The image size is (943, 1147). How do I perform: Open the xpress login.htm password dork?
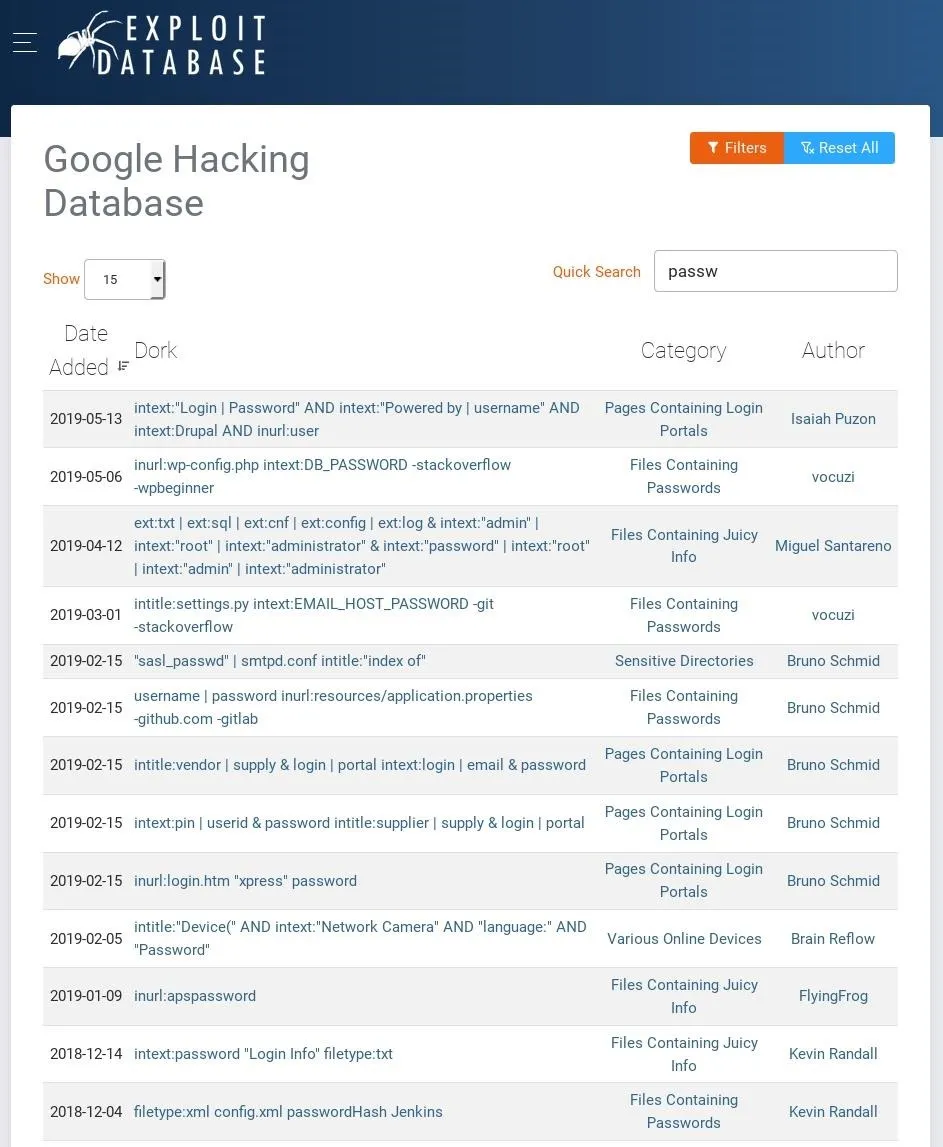(x=245, y=881)
